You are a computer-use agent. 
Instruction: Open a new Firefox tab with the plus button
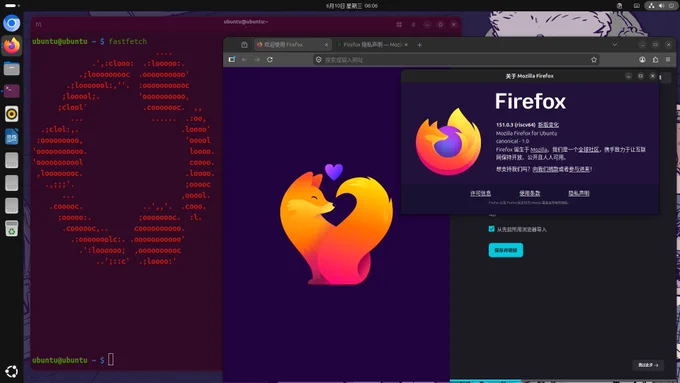419,45
